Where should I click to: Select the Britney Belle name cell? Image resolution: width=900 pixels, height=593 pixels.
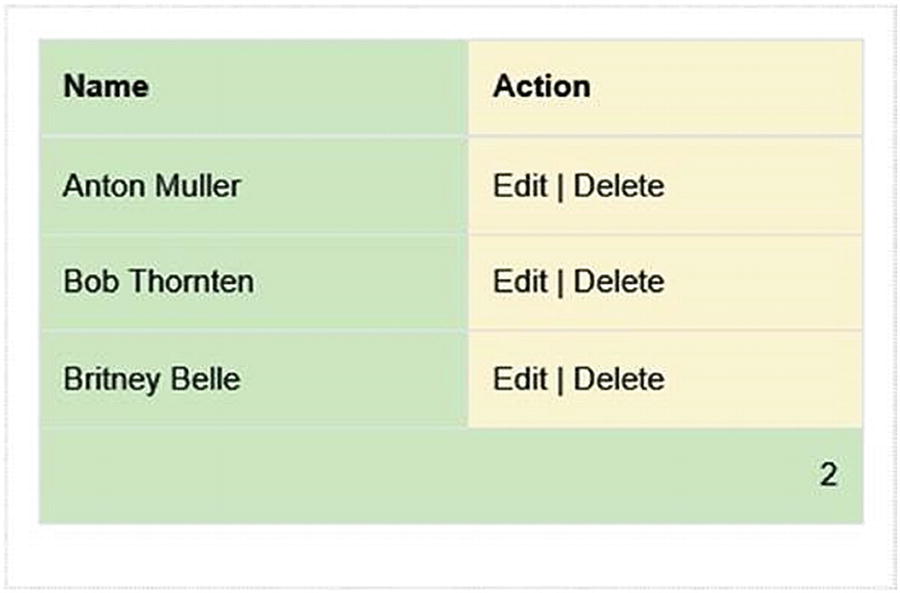[x=151, y=379]
